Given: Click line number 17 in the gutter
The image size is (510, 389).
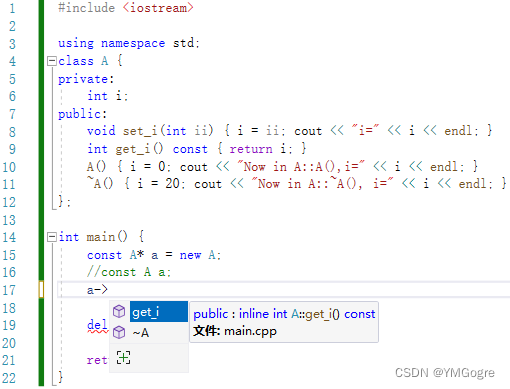Looking at the screenshot, I should tap(9, 290).
